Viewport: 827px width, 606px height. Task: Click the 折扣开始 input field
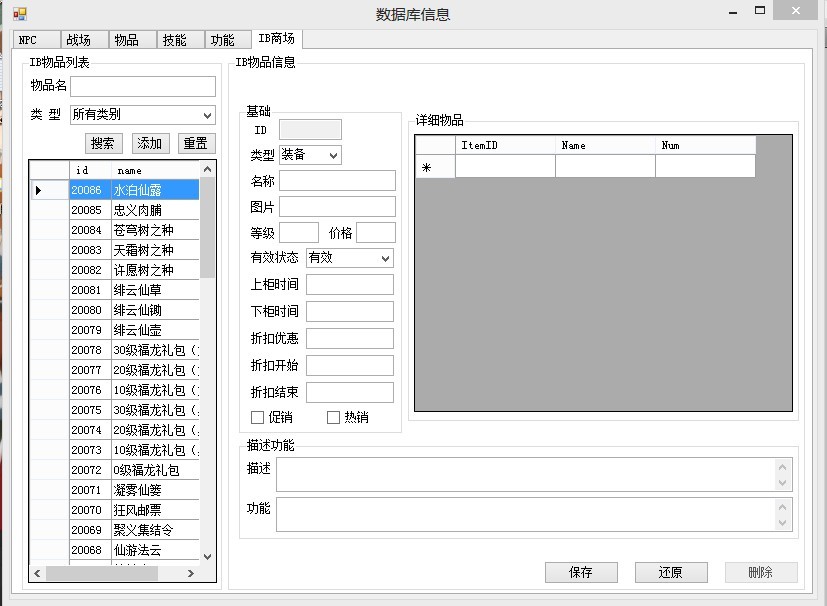[x=350, y=365]
